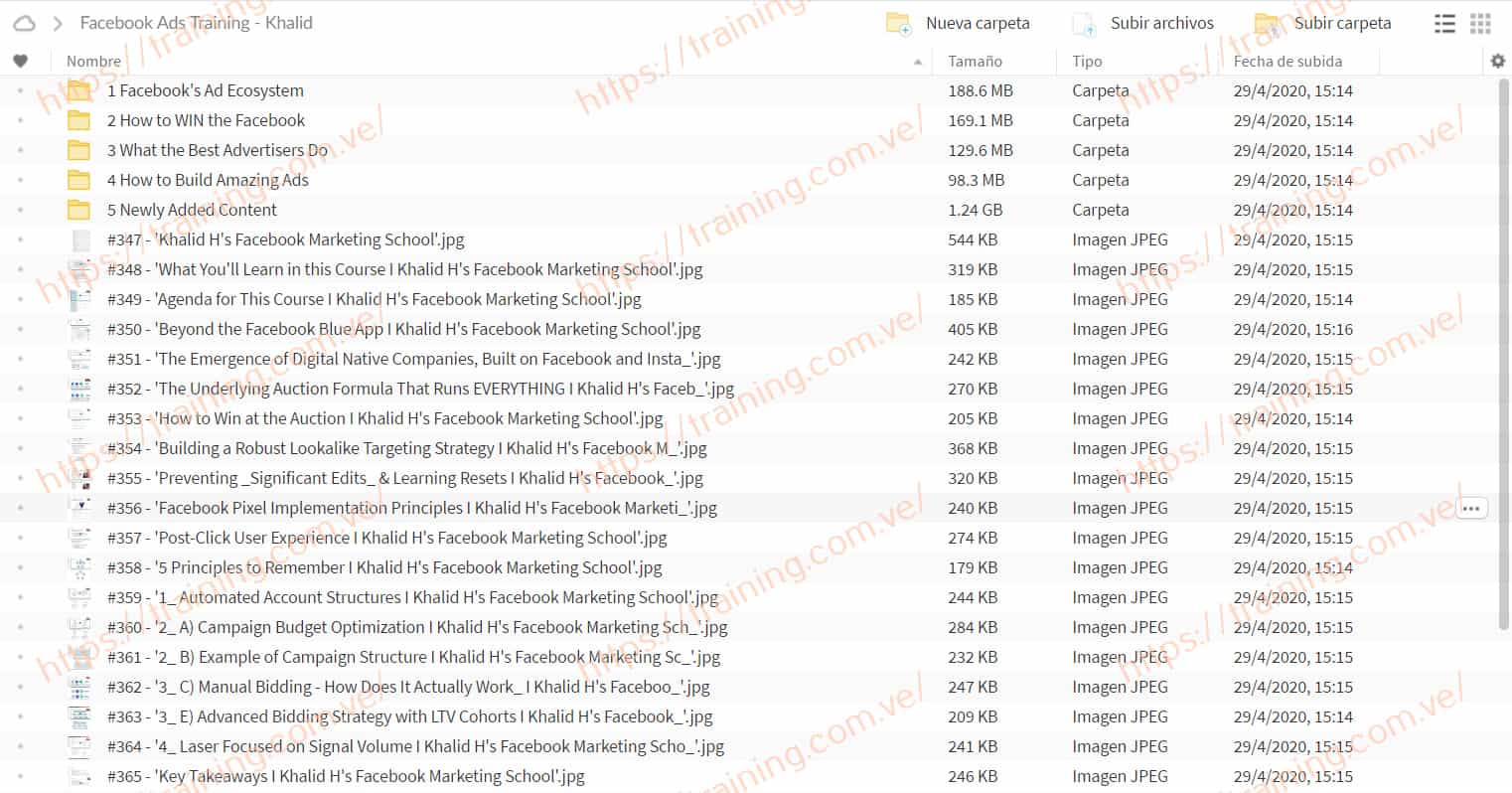The image size is (1512, 793).
Task: Sort by the Nombre column header
Action: pyautogui.click(x=93, y=61)
